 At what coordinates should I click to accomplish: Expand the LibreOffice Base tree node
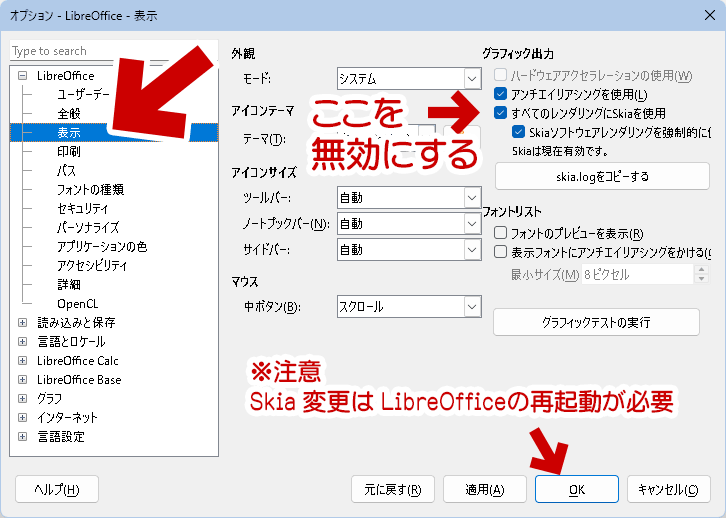point(22,380)
